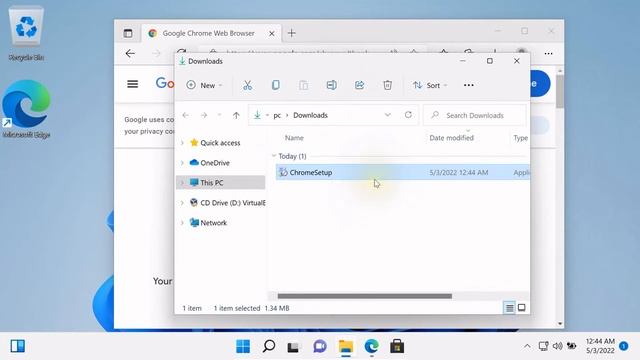Show hidden system tray icons
Image resolution: width=640 pixels, height=360 pixels.
point(527,346)
